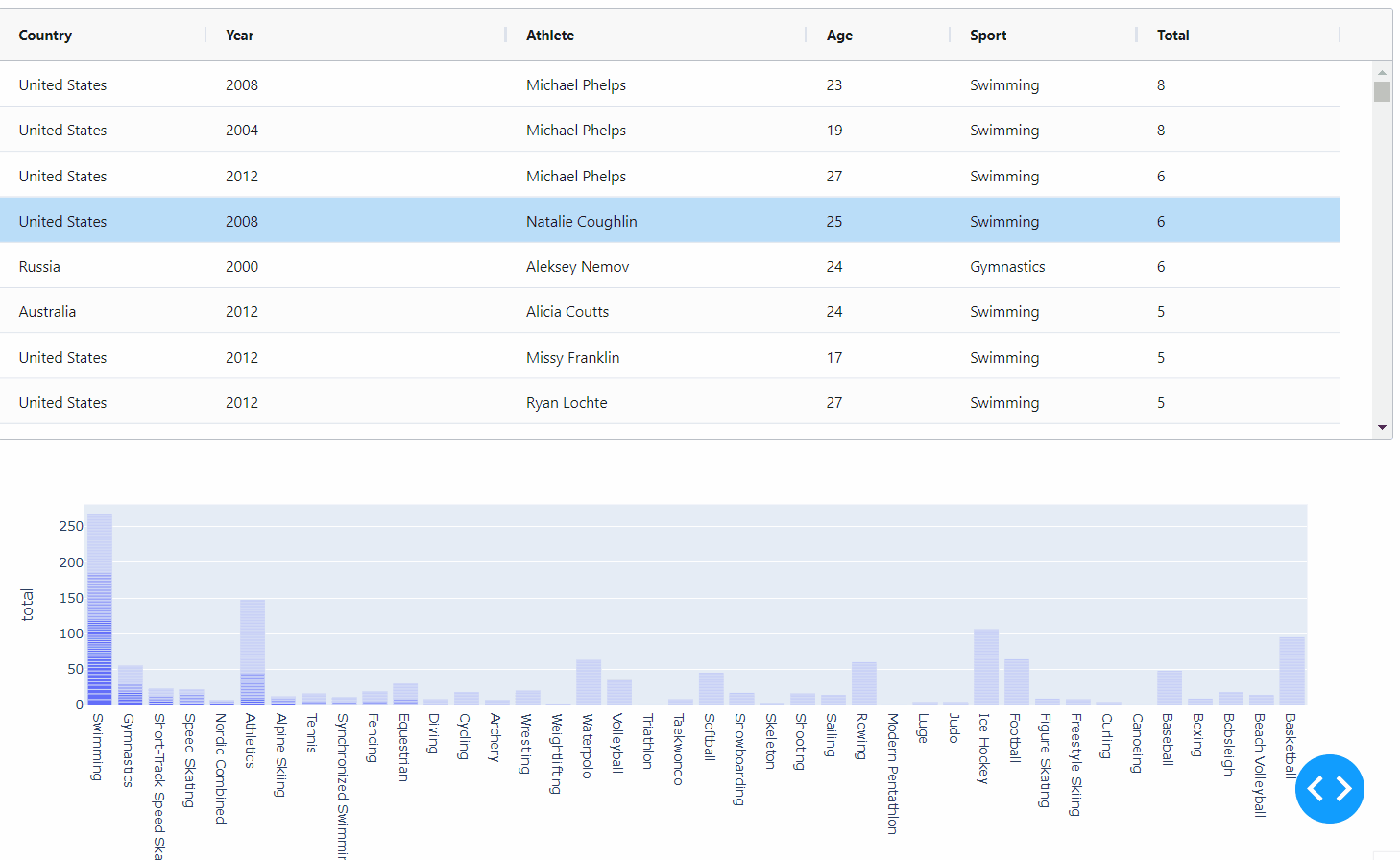Open the Aleksey Nemov athlete link
Image resolution: width=1400 pixels, height=860 pixels.
(x=577, y=266)
